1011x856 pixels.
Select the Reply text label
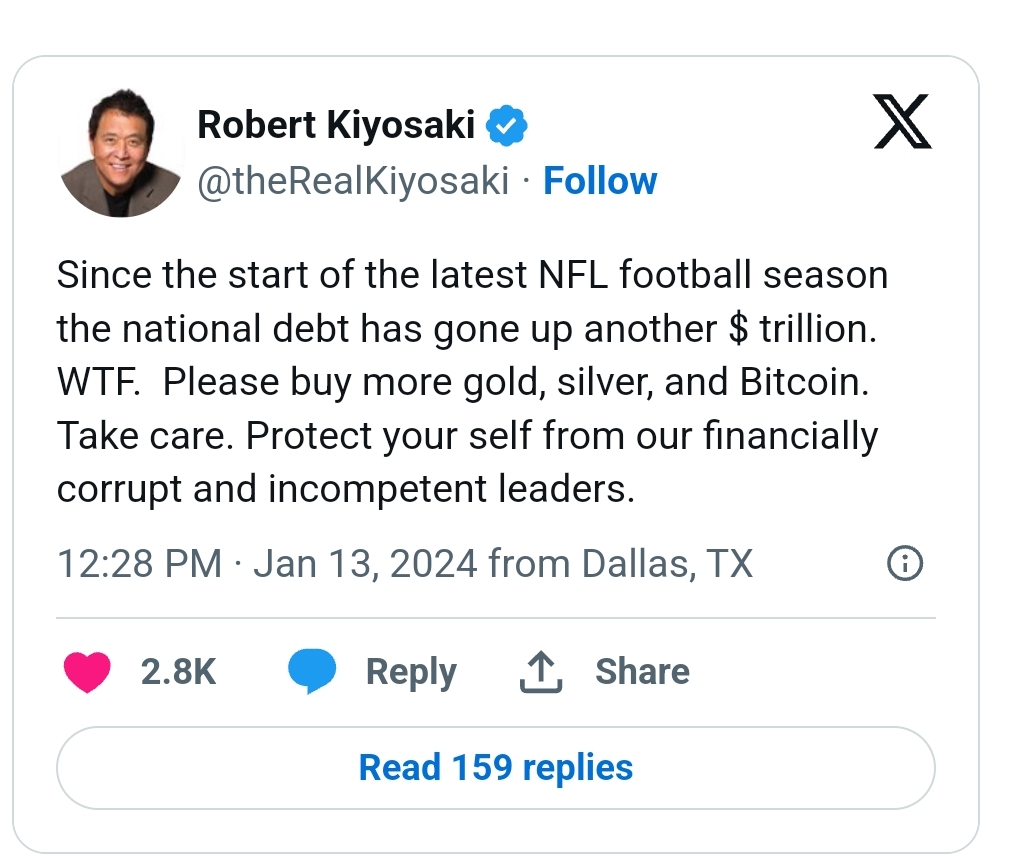coord(411,673)
